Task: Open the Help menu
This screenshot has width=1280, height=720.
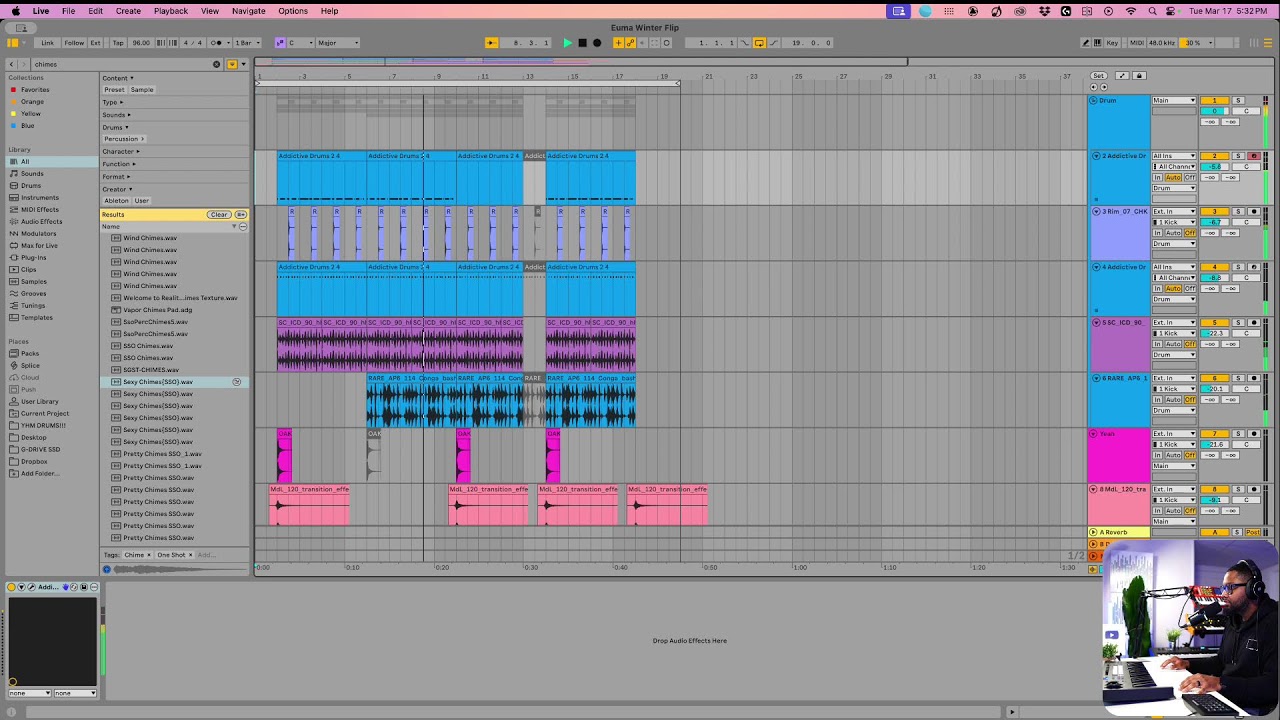Action: point(329,11)
